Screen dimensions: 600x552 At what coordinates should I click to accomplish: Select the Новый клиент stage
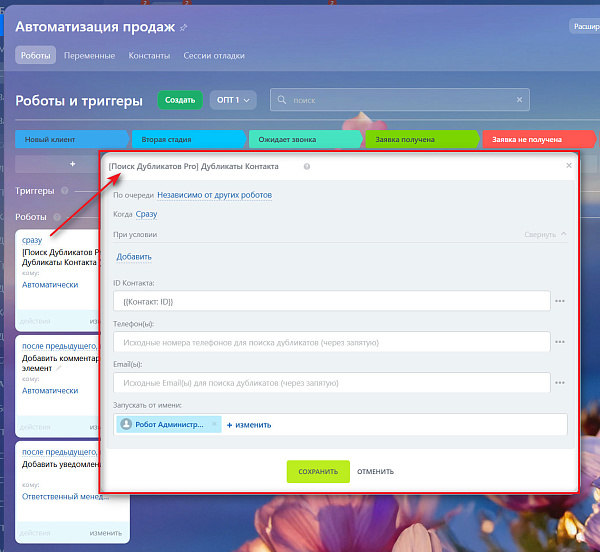[x=72, y=139]
